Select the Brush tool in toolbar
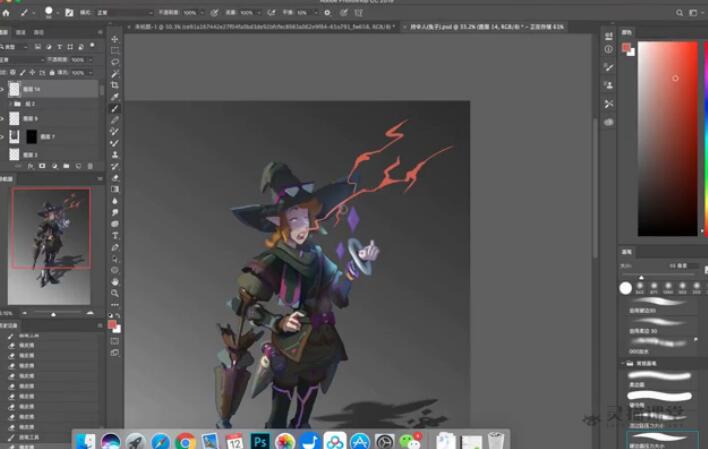This screenshot has height=449, width=708. (x=115, y=108)
